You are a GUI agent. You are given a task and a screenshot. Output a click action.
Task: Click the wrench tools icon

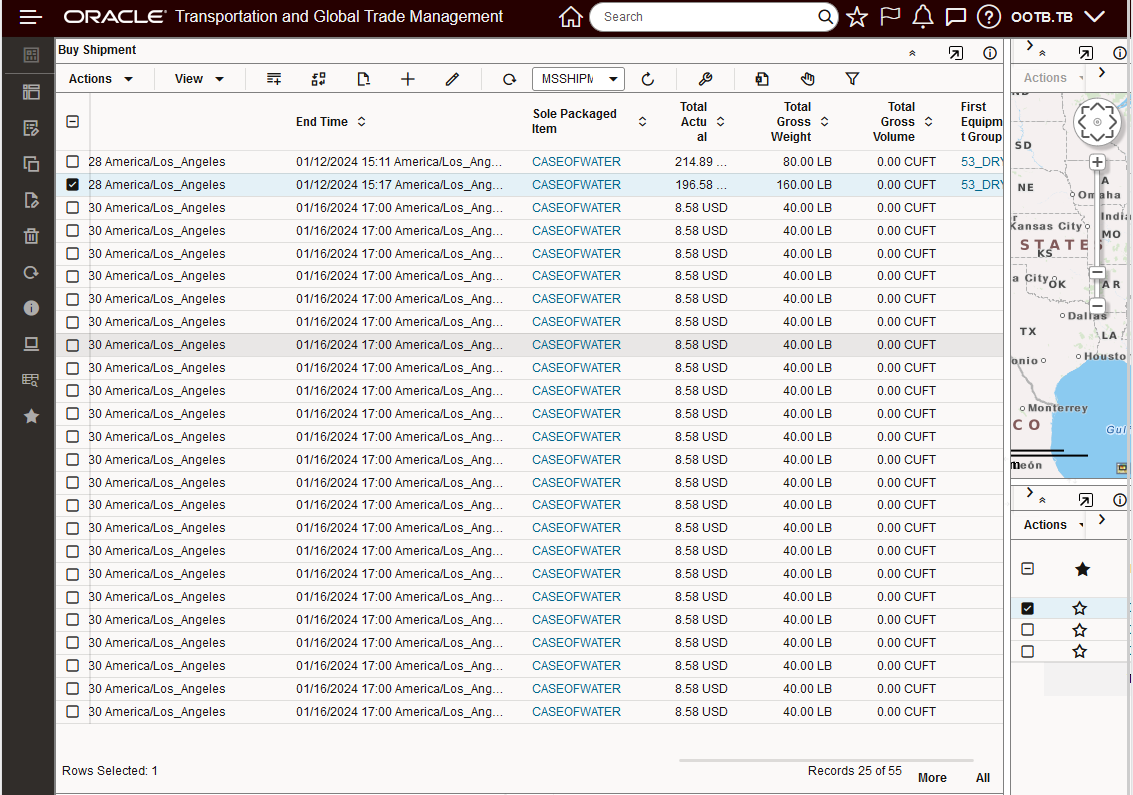(705, 79)
